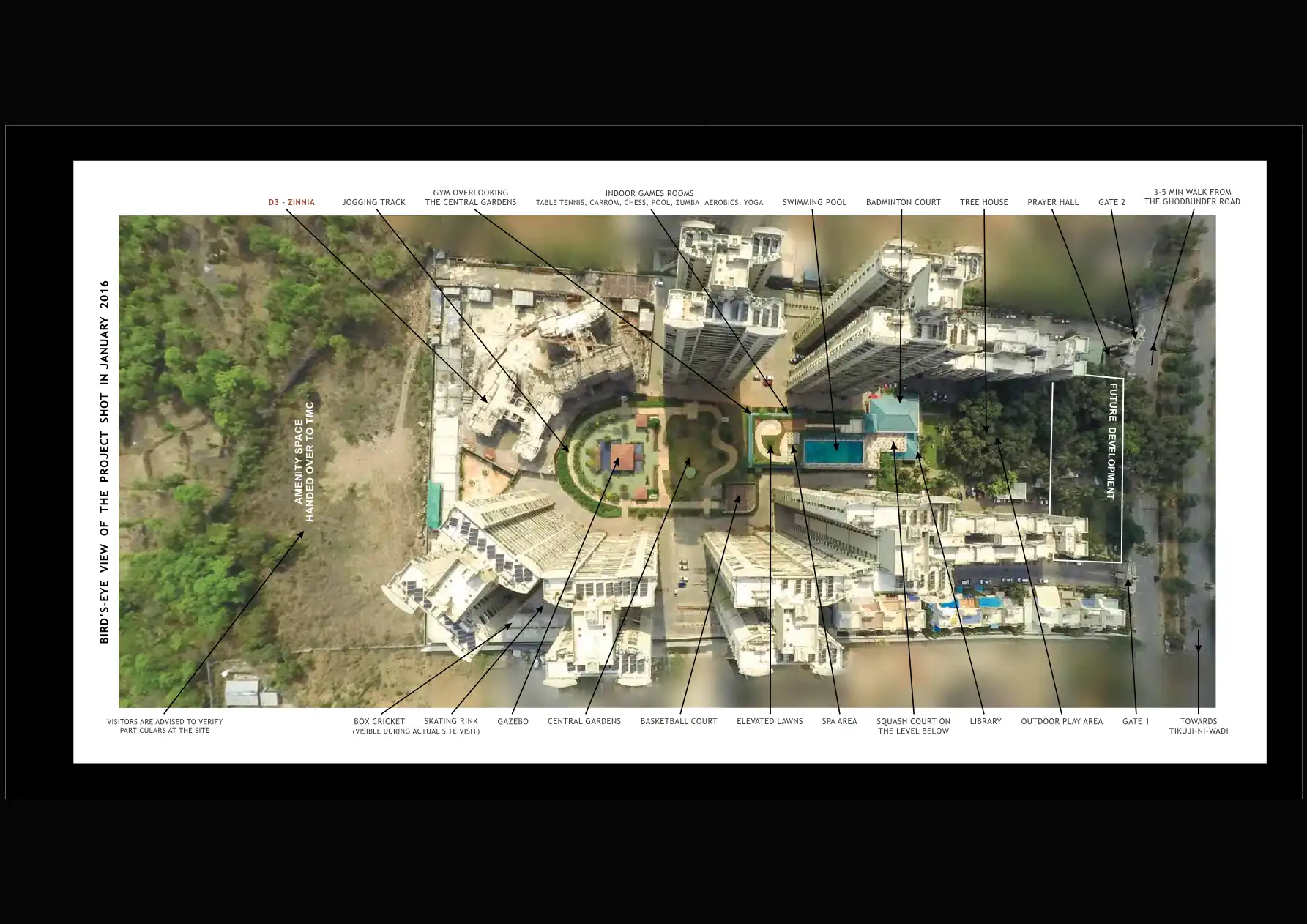Screen dimensions: 1307x924
Task: Click the GATE 2 label
Action: pyautogui.click(x=1111, y=202)
